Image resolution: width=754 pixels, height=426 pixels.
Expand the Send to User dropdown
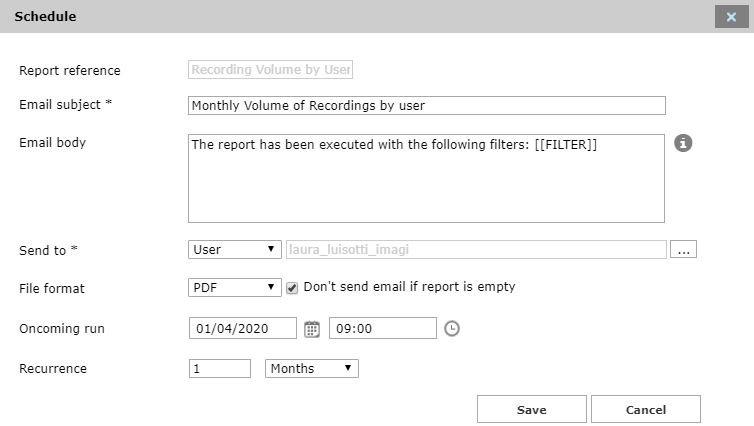[x=234, y=250]
